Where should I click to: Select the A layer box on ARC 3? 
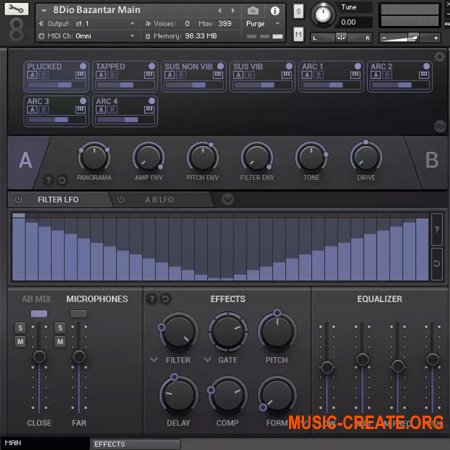(32, 110)
